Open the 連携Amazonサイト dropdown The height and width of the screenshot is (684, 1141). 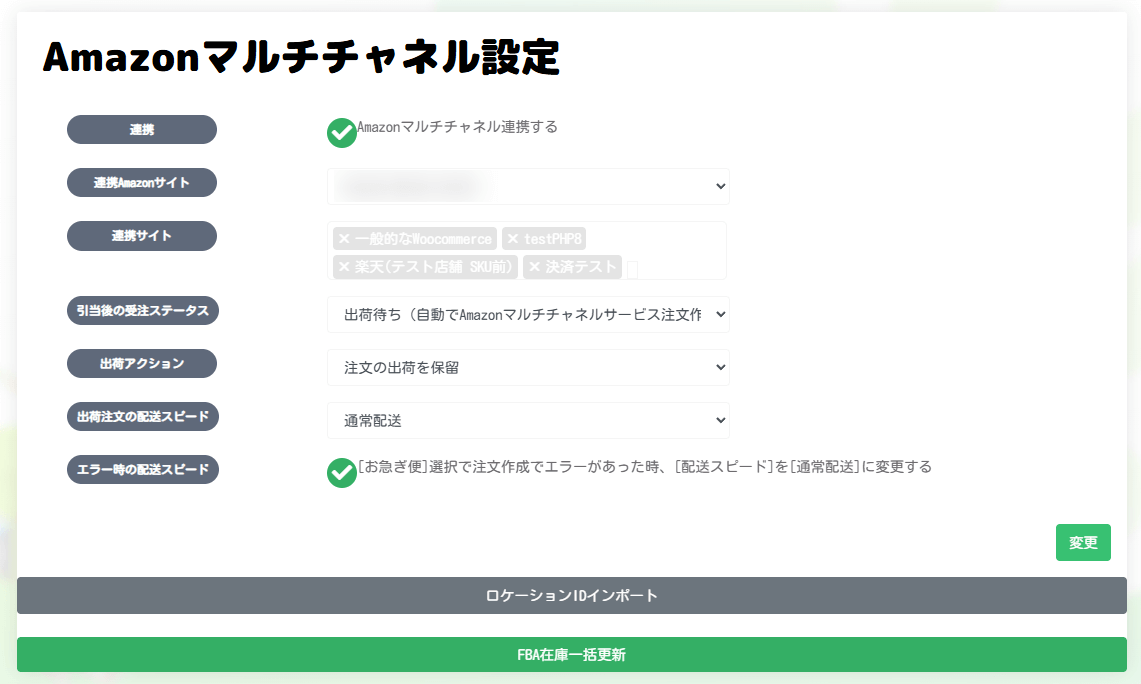(x=528, y=186)
